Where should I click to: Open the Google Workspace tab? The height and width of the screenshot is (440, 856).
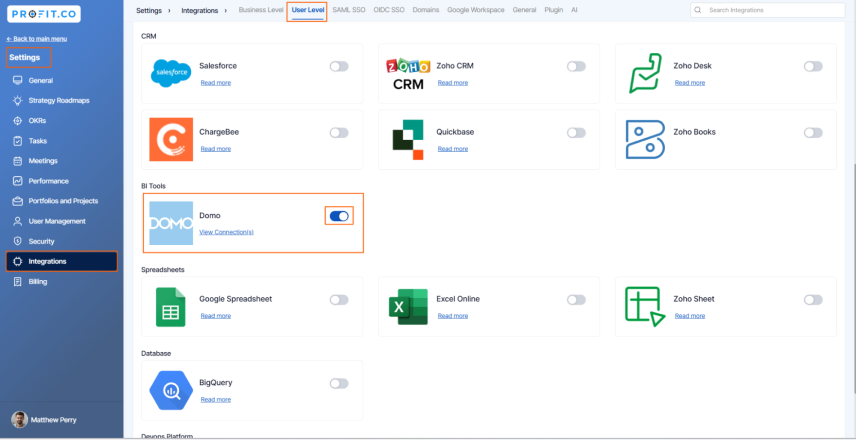pyautogui.click(x=475, y=10)
